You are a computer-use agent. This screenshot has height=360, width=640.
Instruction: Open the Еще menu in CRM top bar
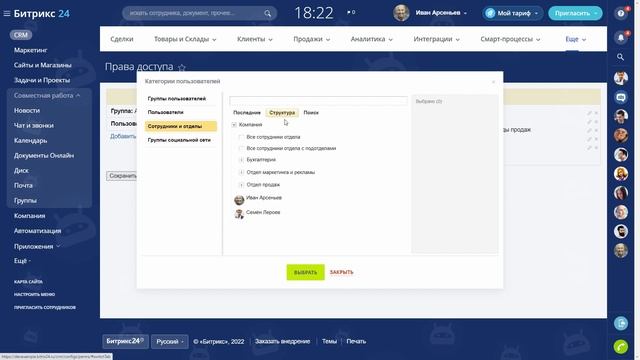pyautogui.click(x=576, y=39)
